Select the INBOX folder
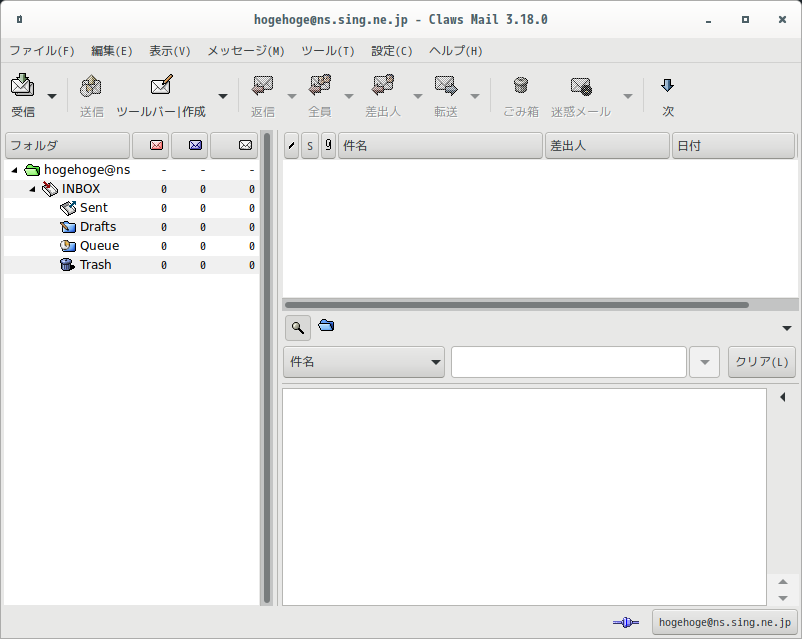802x639 pixels. click(x=81, y=189)
